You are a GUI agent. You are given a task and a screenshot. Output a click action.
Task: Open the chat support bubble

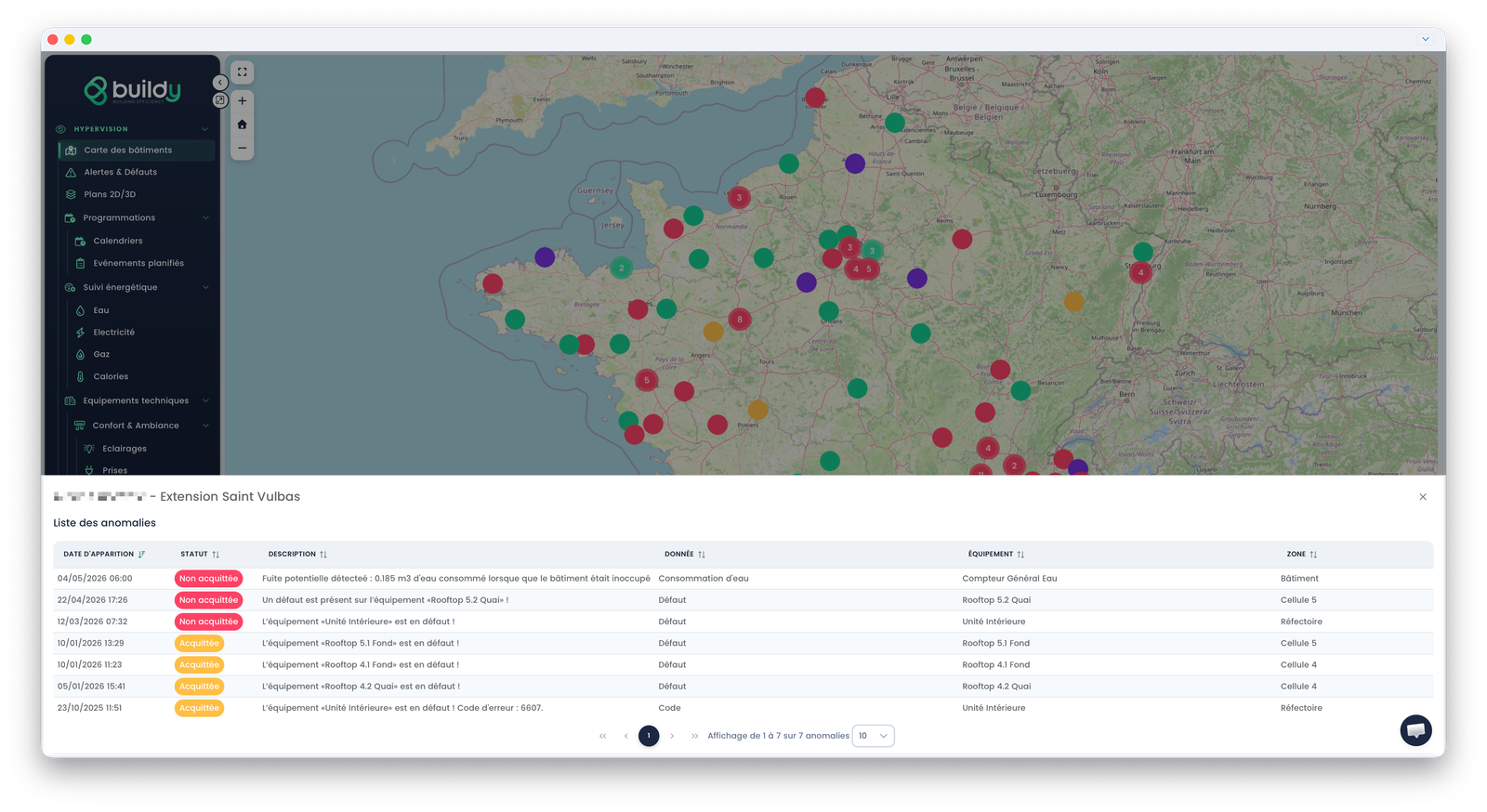point(1415,730)
